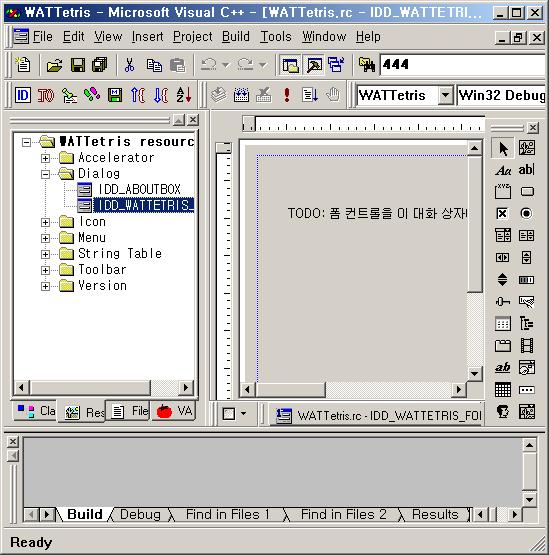Select IDD_ABOUTBOX dialog resource
Image resolution: width=549 pixels, height=555 pixels.
pyautogui.click(x=139, y=189)
